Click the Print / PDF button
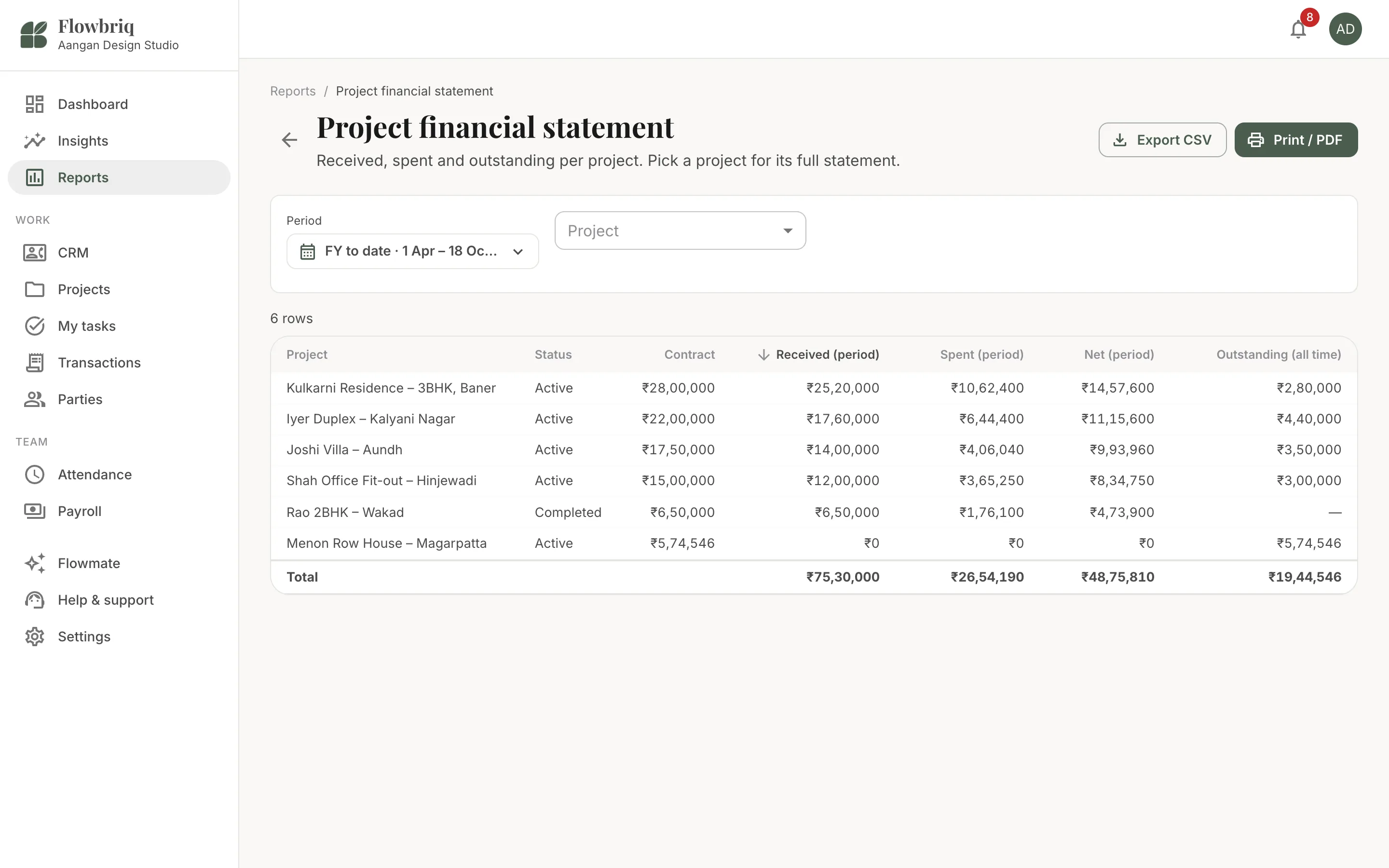The height and width of the screenshot is (868, 1389). pyautogui.click(x=1296, y=139)
